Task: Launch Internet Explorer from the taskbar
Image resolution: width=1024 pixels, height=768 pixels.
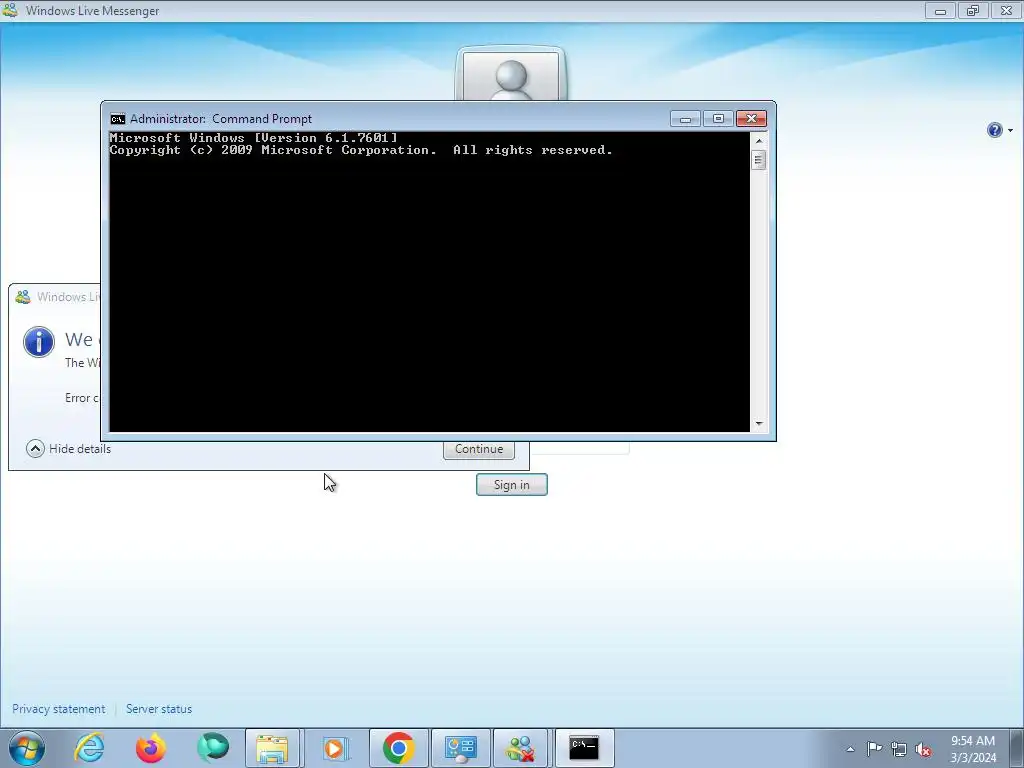Action: [89, 748]
